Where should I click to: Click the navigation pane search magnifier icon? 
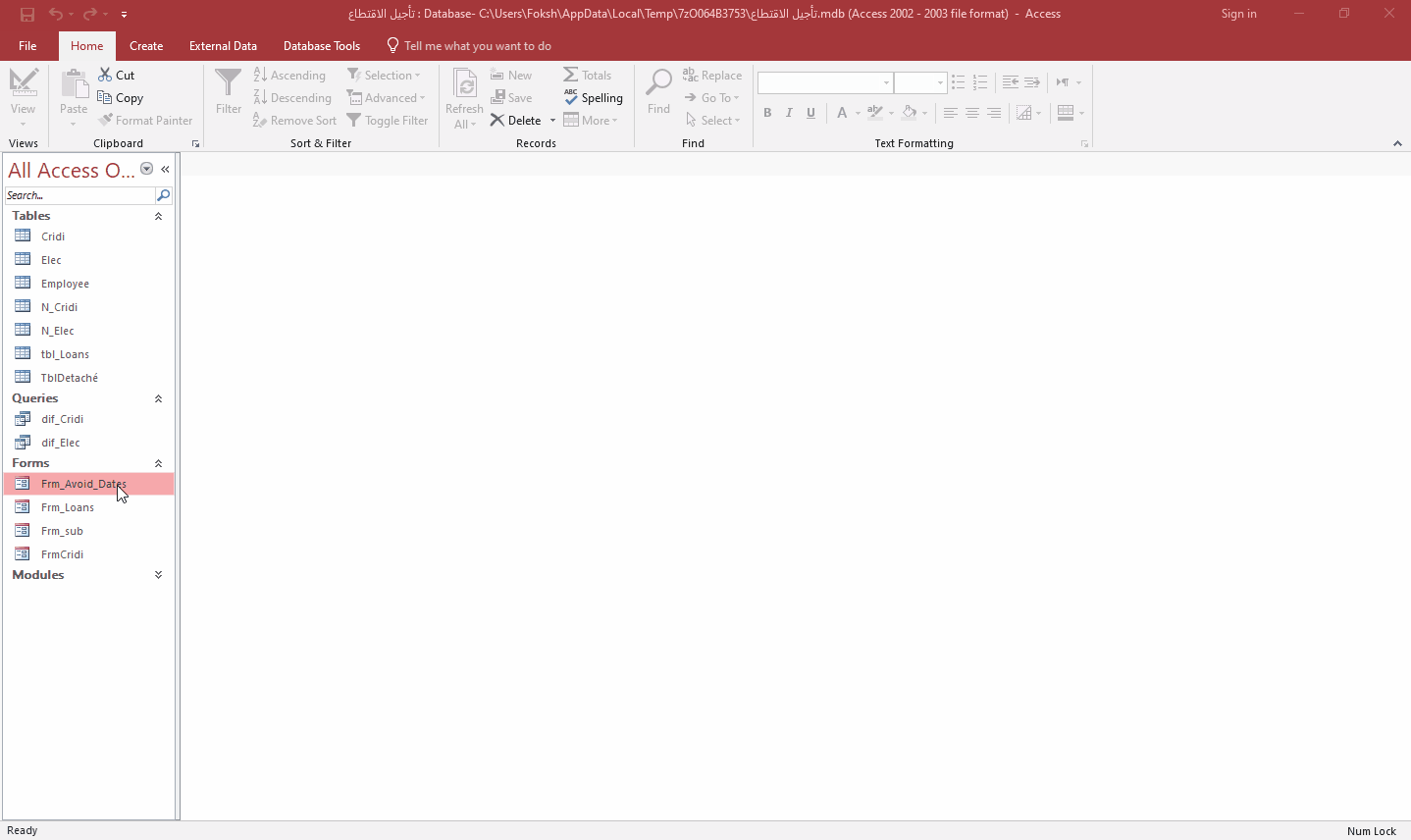164,195
